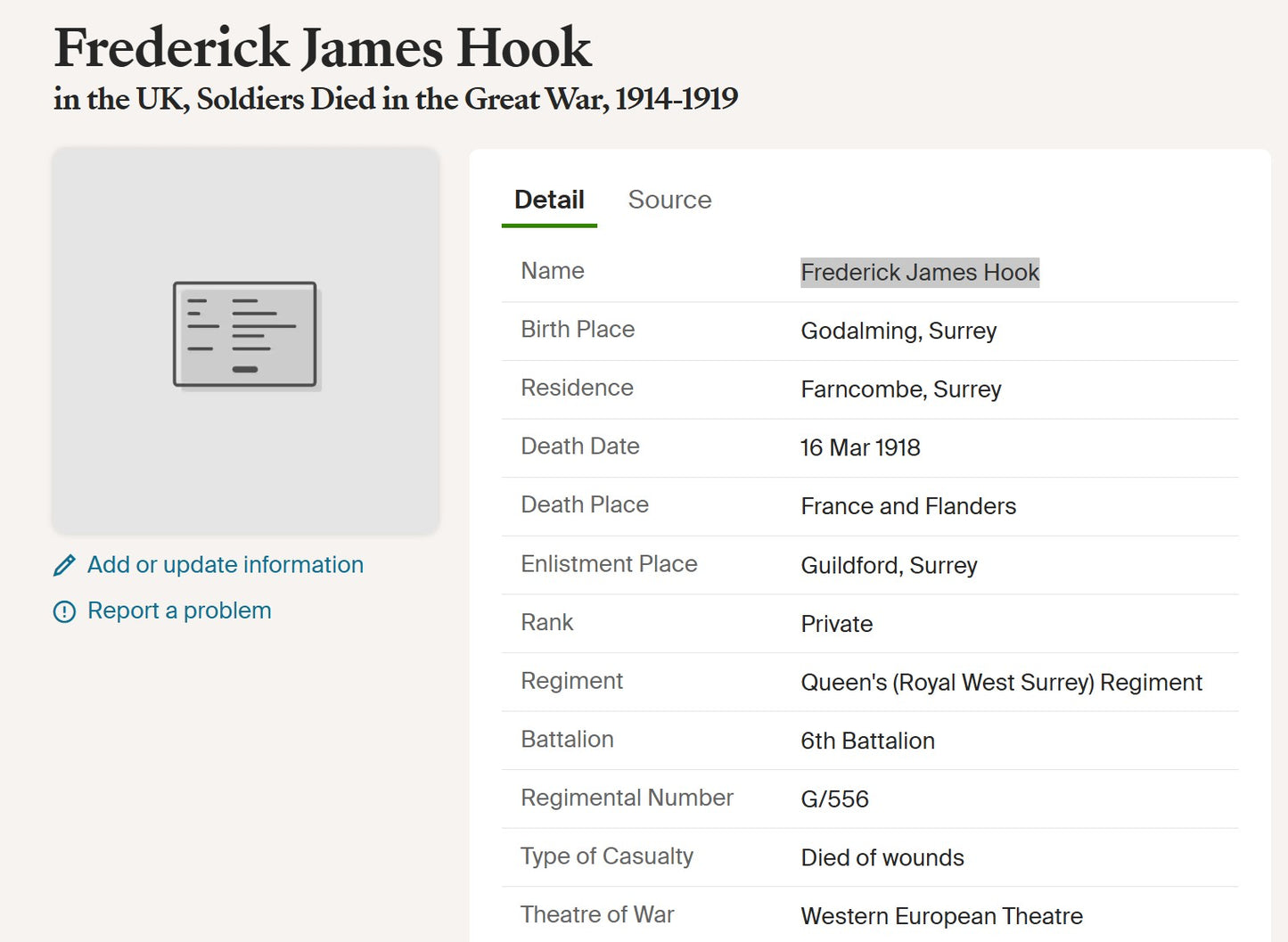
Task: Click the birth place value Godalming, Surrey
Action: (x=898, y=332)
